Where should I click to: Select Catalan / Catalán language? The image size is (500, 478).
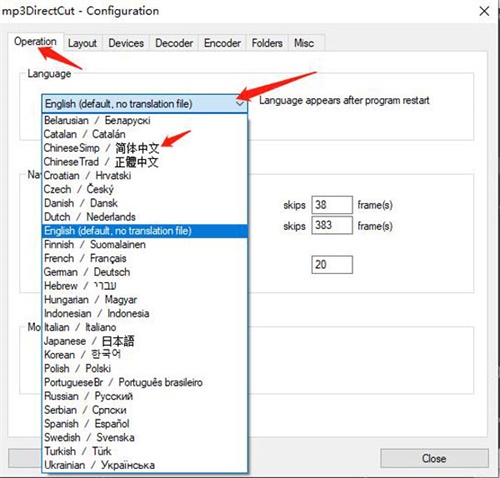(145, 134)
